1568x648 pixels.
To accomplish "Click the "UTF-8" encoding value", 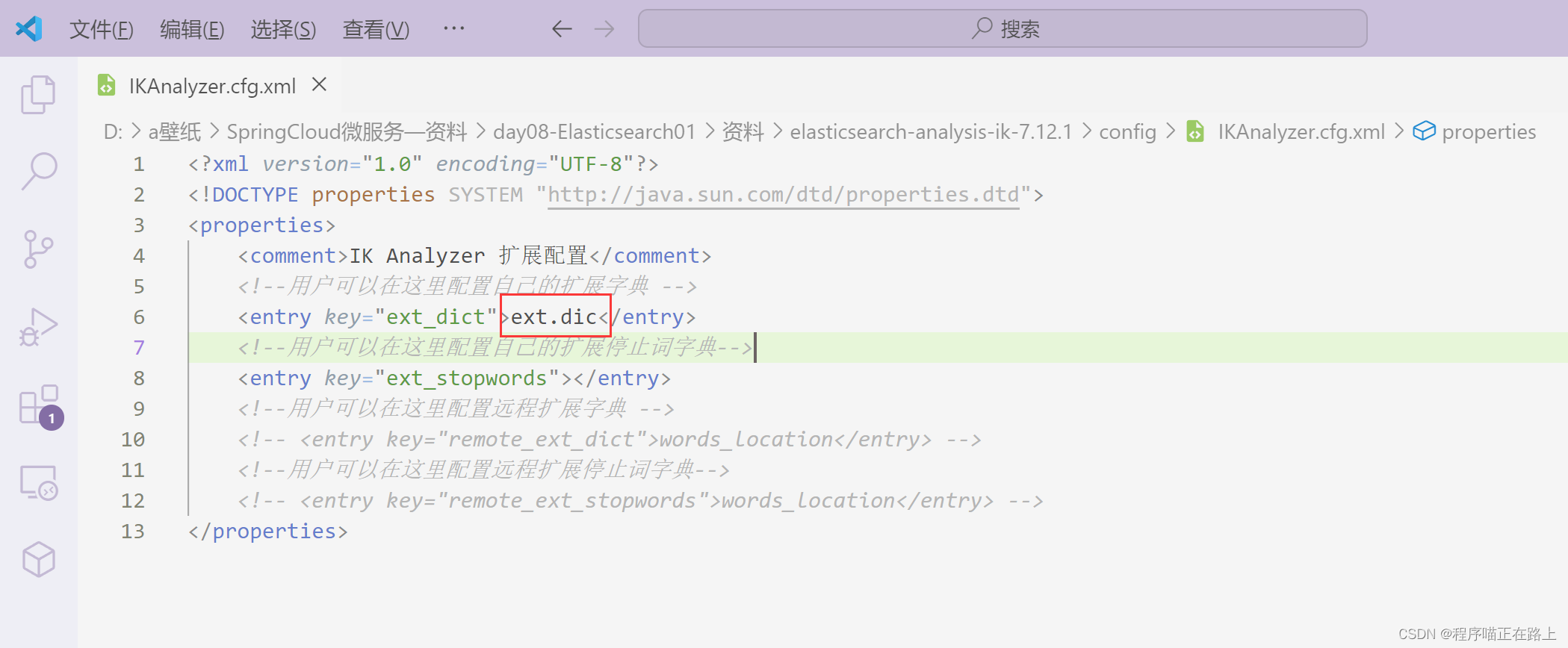I will coord(591,164).
